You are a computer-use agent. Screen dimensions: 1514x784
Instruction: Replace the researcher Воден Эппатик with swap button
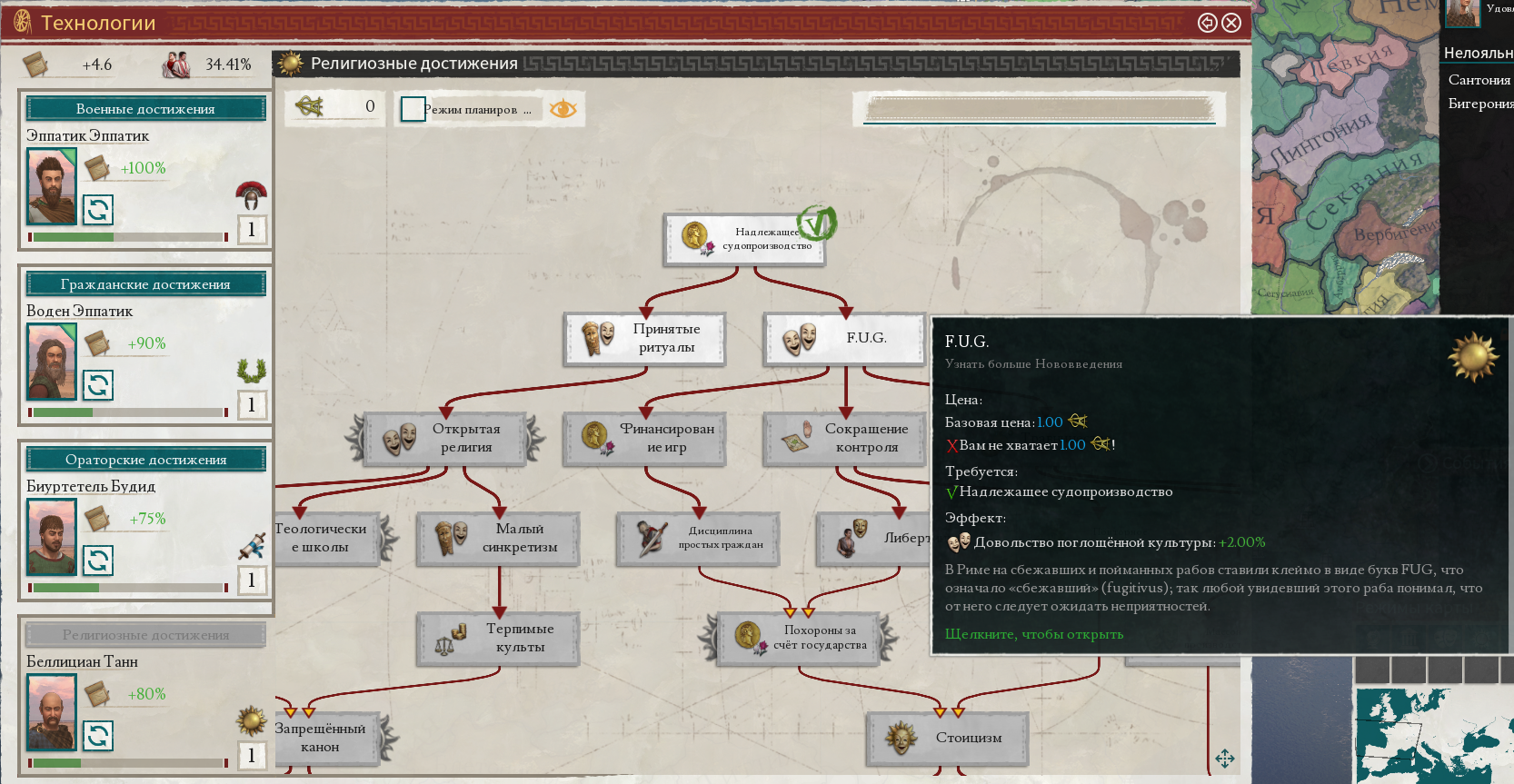coord(98,385)
